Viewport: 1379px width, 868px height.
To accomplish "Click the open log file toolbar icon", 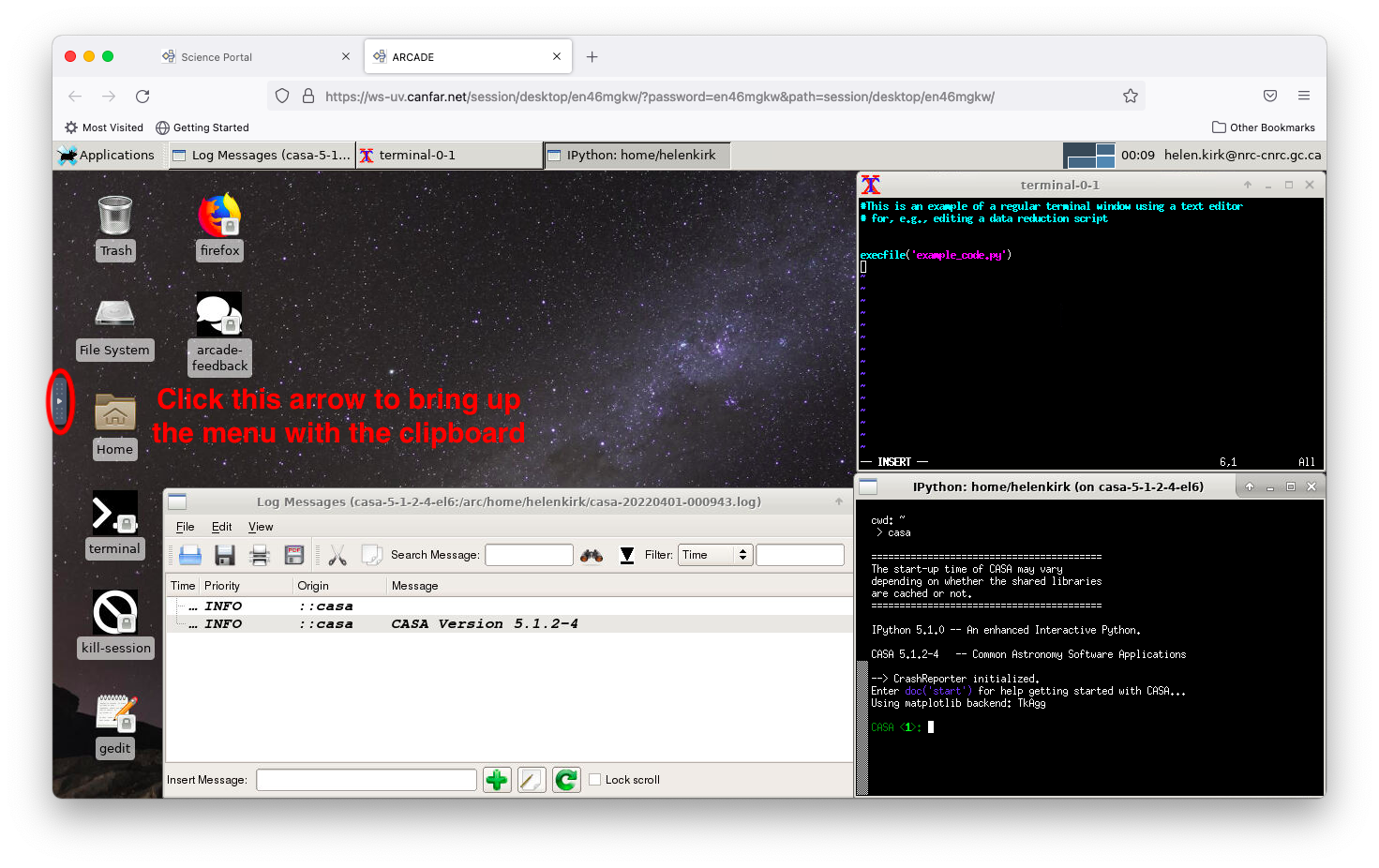I will click(190, 555).
